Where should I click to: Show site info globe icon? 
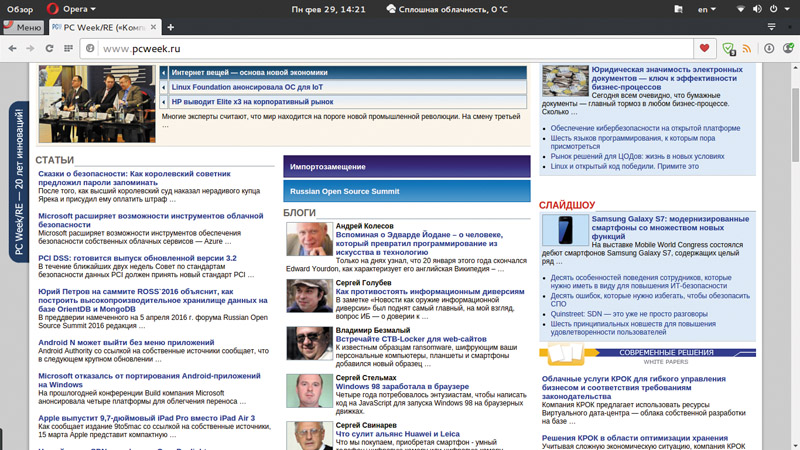click(x=90, y=48)
